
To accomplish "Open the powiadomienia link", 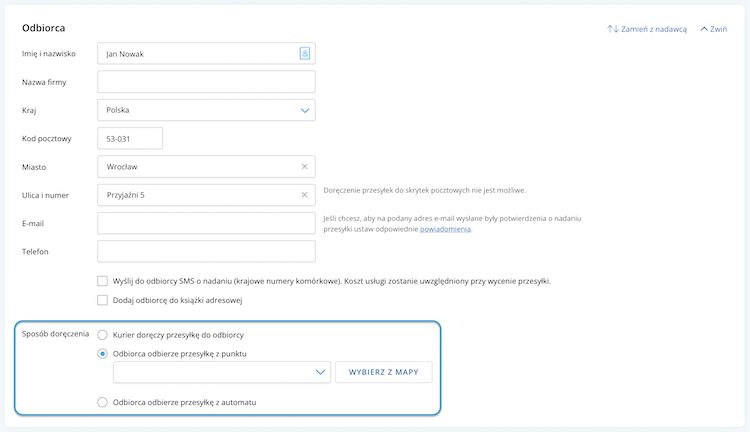I will 445,229.
